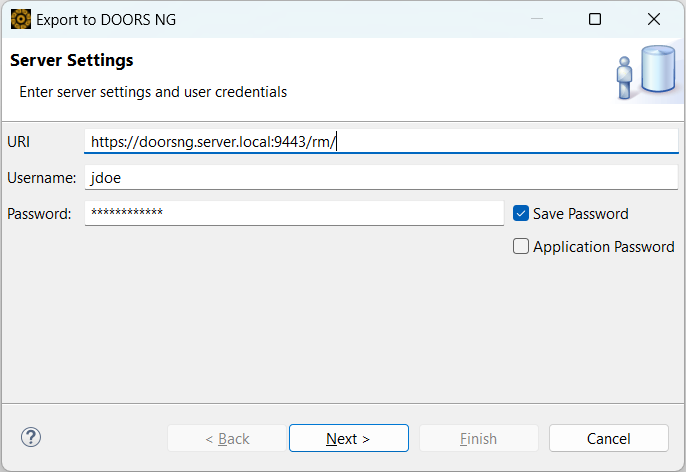The image size is (686, 472).
Task: Maximize the Export to DOORS NG window
Action: pyautogui.click(x=595, y=19)
